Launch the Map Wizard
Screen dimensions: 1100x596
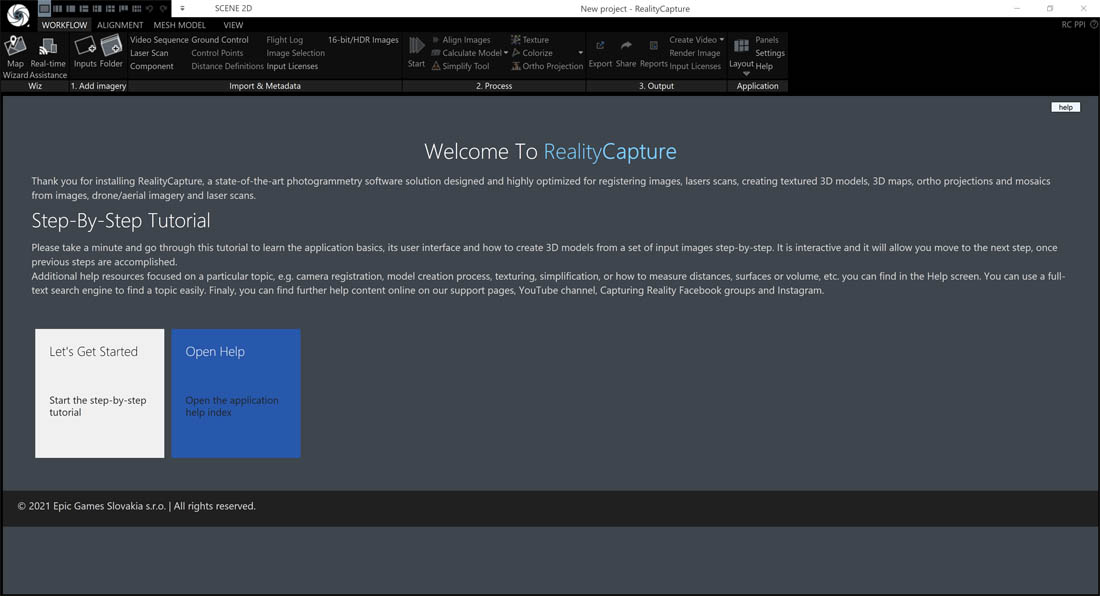pyautogui.click(x=15, y=56)
